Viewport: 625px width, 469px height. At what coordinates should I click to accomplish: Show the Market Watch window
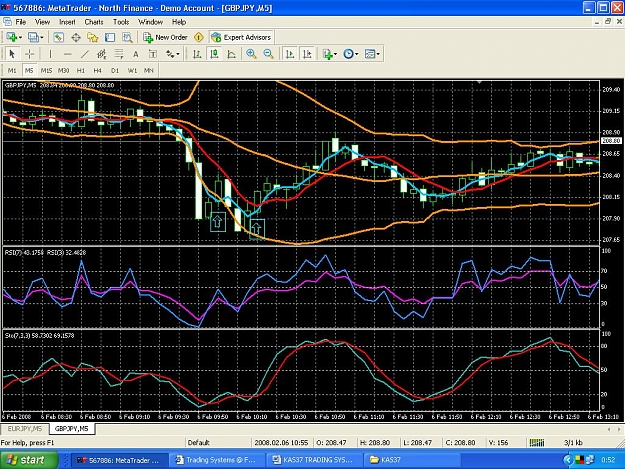click(58, 37)
